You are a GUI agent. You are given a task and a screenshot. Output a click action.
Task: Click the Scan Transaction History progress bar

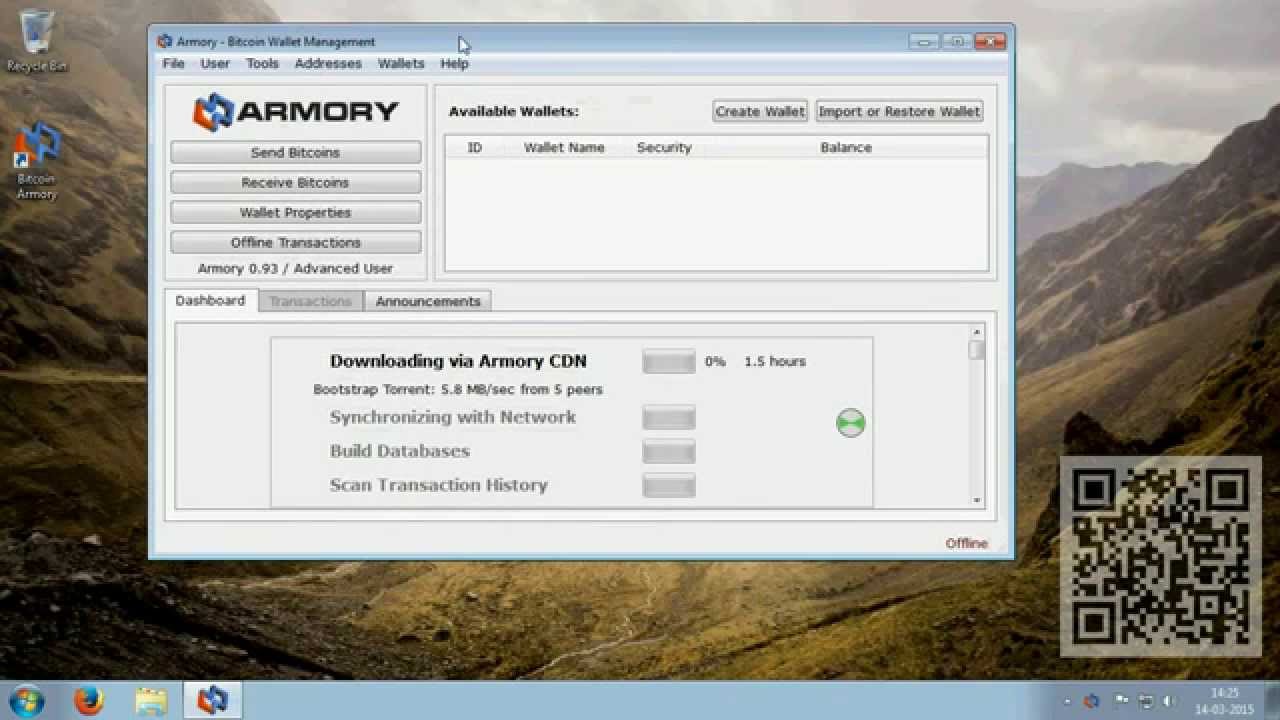click(x=669, y=486)
